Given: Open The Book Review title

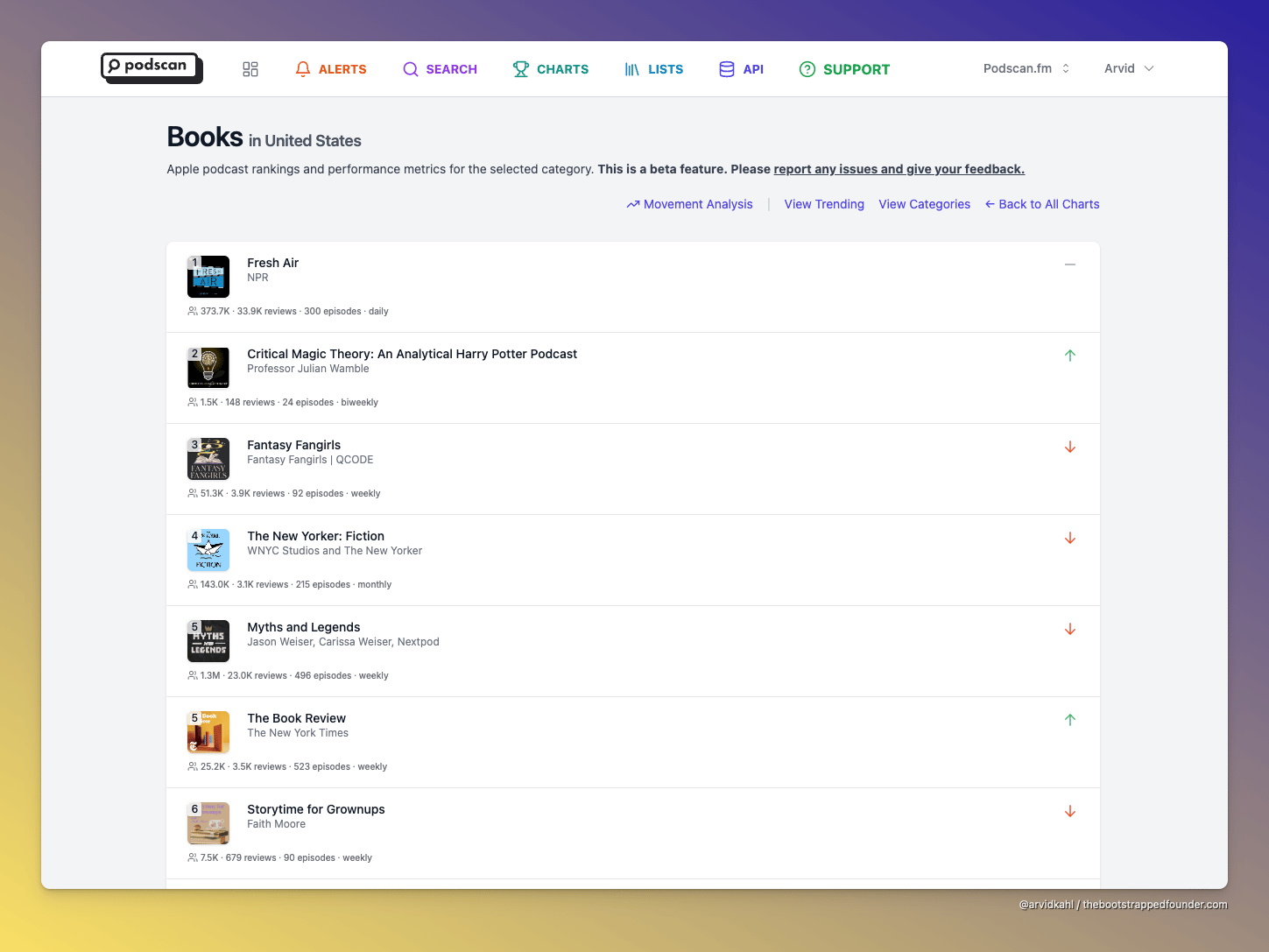Looking at the screenshot, I should [296, 718].
